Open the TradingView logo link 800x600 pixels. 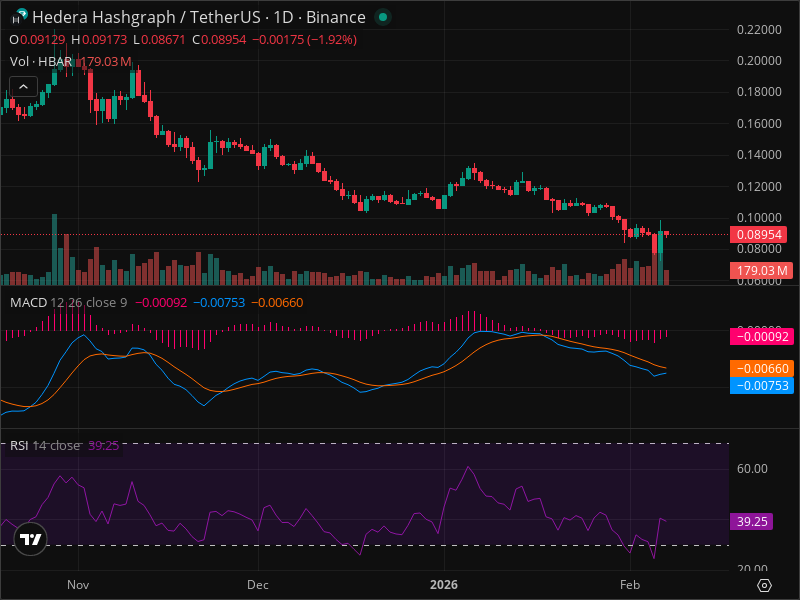tap(31, 539)
